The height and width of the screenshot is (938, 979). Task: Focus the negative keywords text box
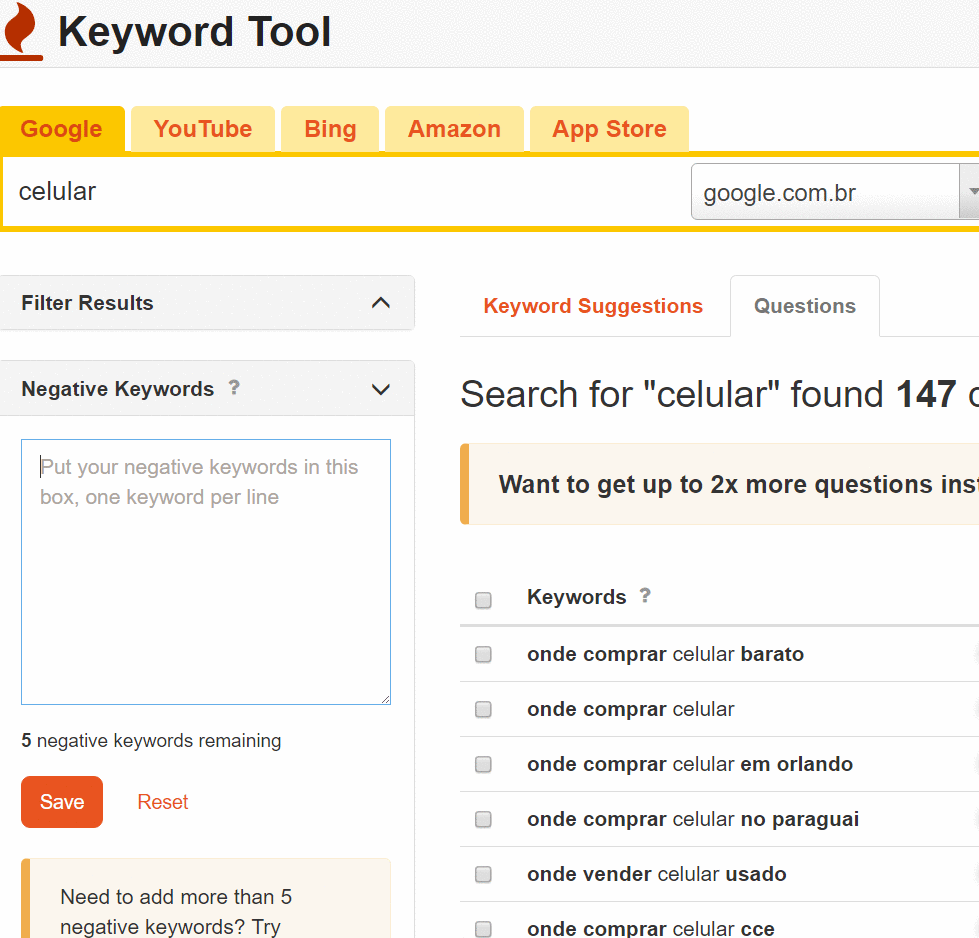pos(206,572)
